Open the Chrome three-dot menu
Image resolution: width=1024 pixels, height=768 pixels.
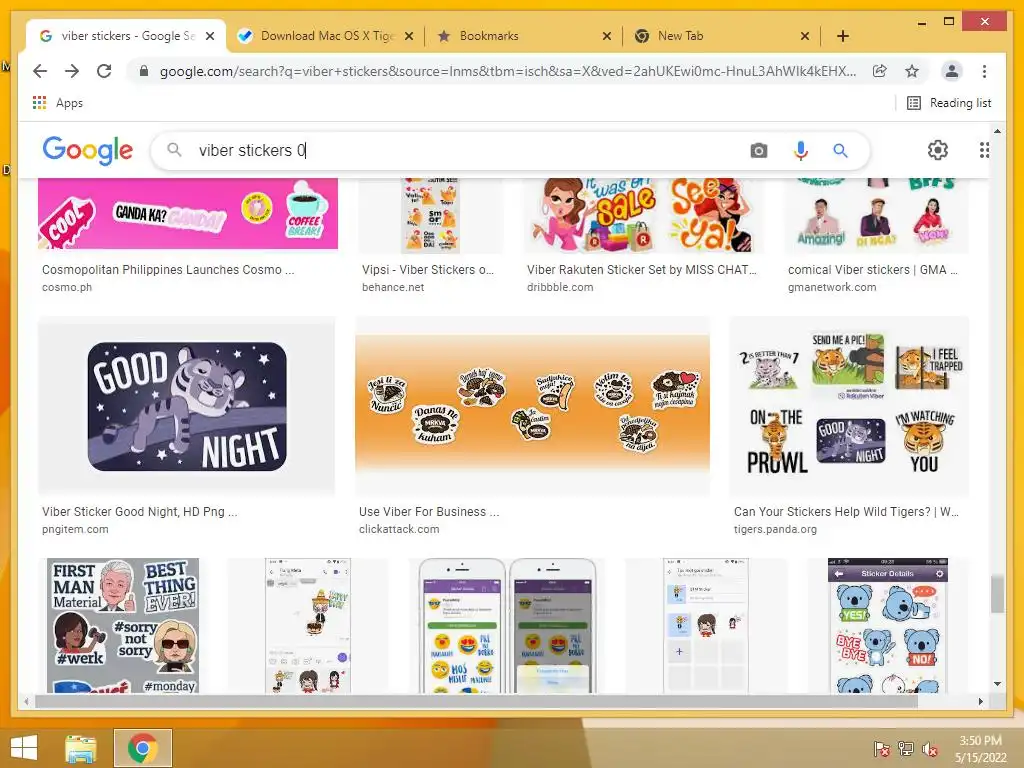[x=984, y=71]
